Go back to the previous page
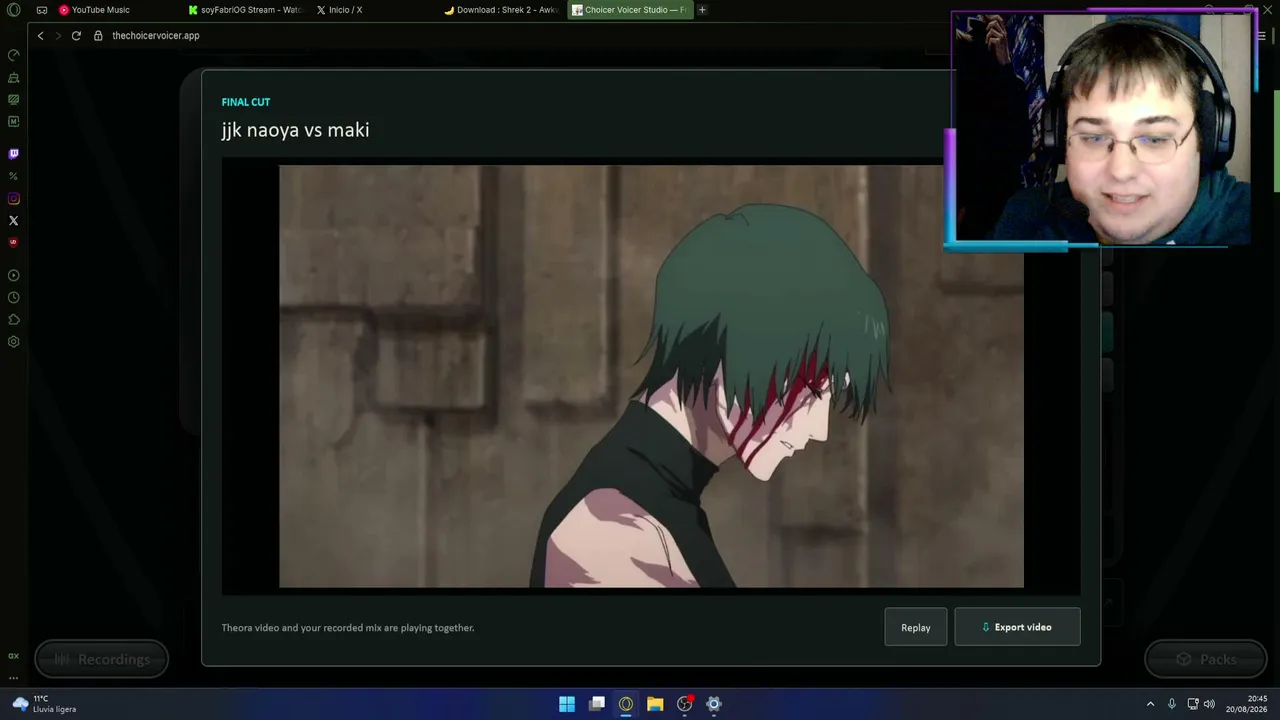Image resolution: width=1280 pixels, height=720 pixels. (x=41, y=36)
